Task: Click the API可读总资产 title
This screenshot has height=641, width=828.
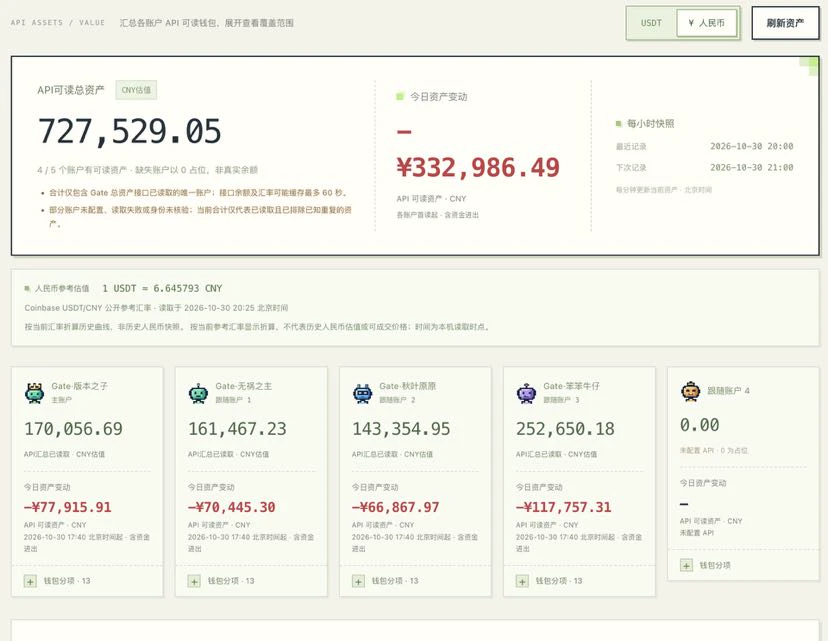Action: pos(71,90)
